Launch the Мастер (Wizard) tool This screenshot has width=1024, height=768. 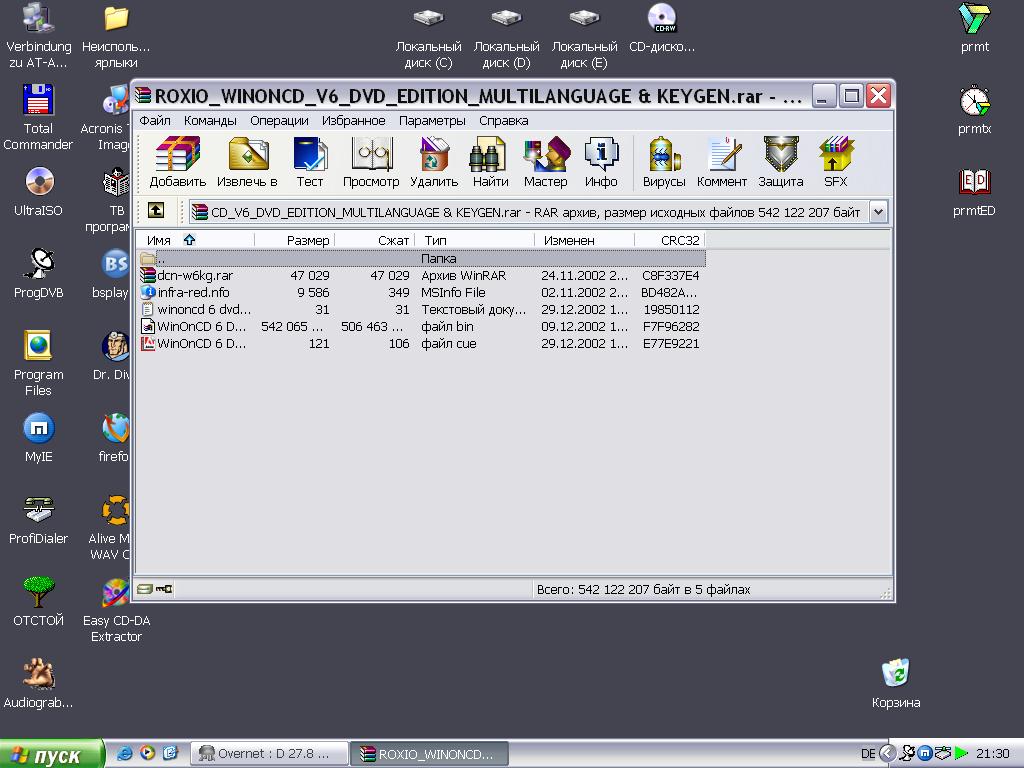[x=545, y=162]
